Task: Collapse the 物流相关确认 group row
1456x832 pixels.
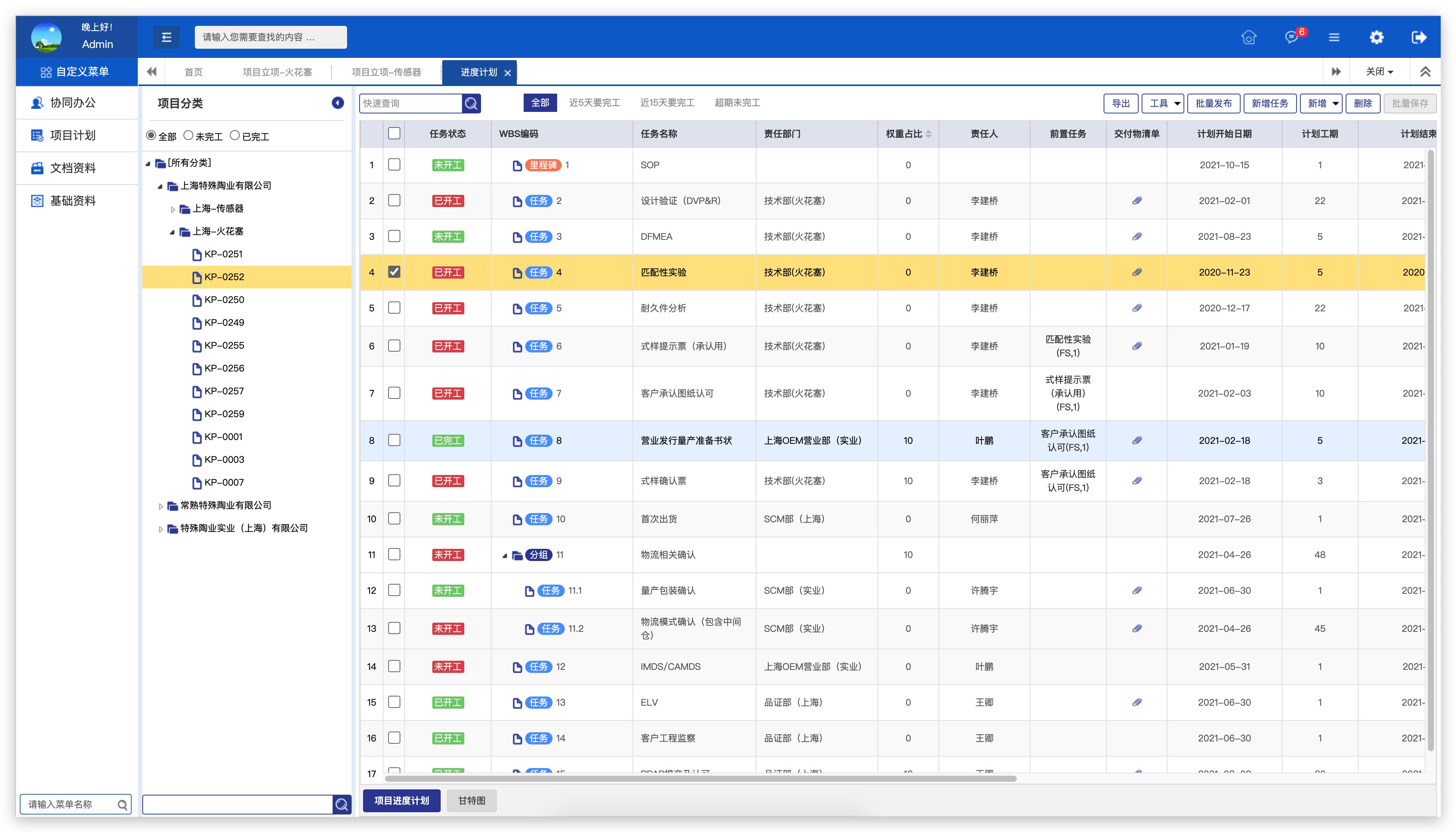Action: (504, 555)
